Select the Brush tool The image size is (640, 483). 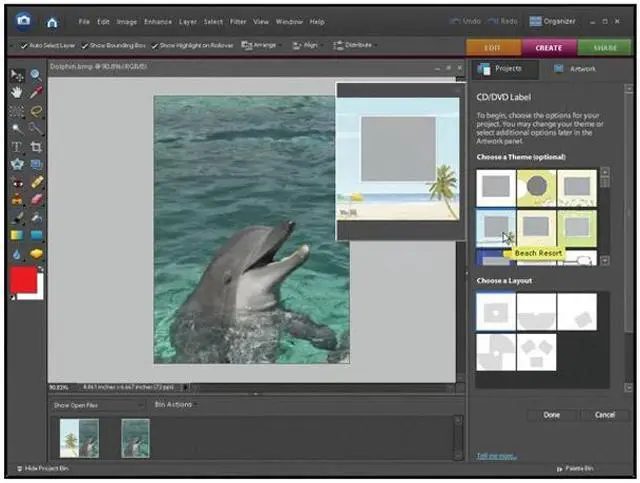point(17,218)
